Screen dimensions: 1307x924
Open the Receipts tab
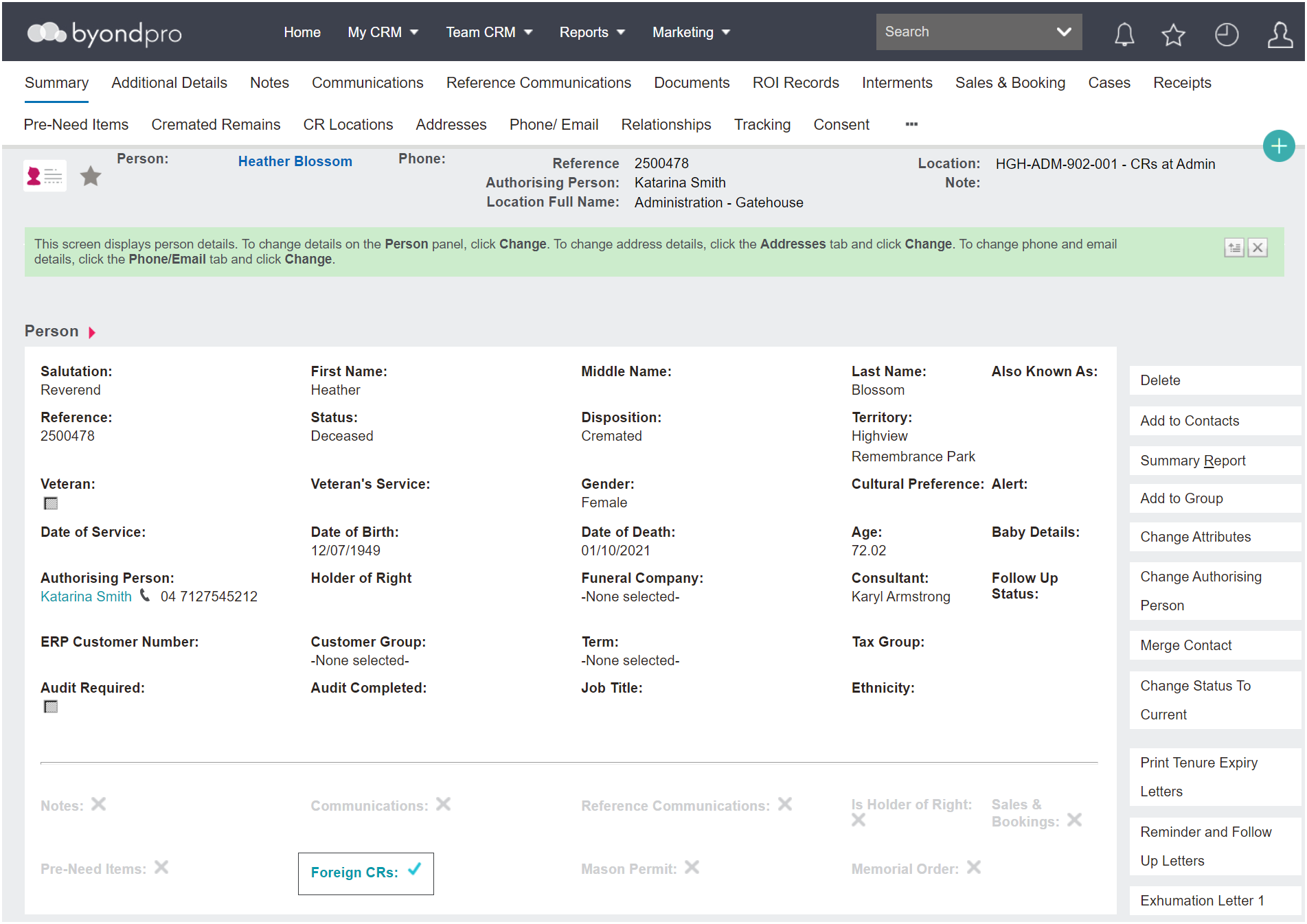pyautogui.click(x=1182, y=82)
